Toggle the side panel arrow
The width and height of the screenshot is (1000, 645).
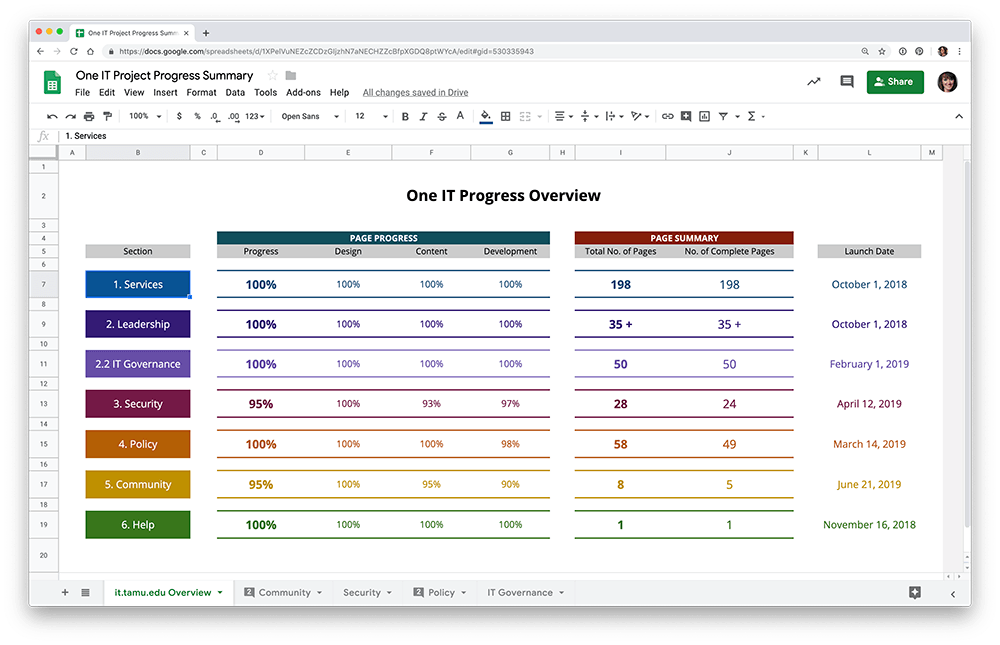[x=953, y=594]
